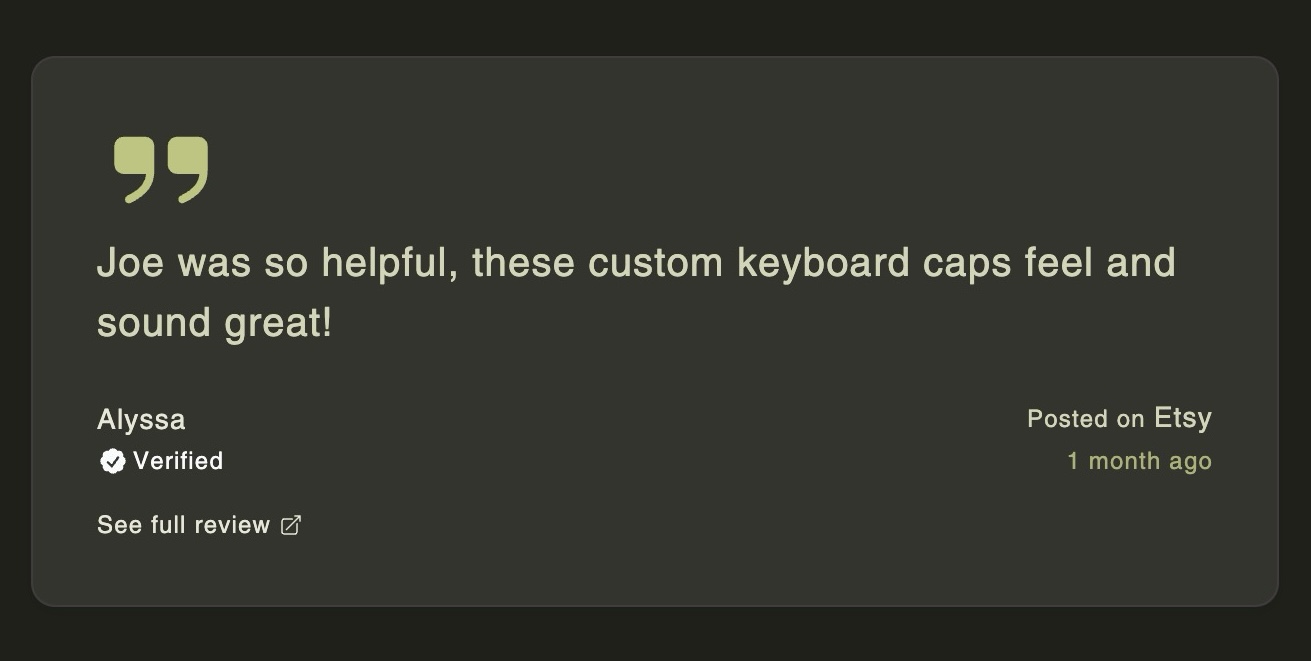Screen dimensions: 1311x661
Task: Open the See full review link
Action: [x=199, y=525]
